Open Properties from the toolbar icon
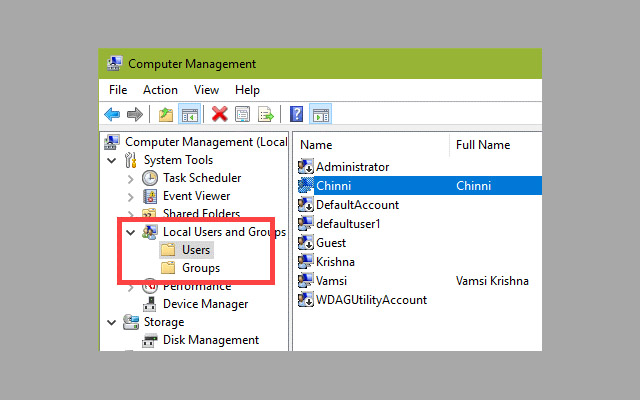640x400 pixels. coord(242,114)
